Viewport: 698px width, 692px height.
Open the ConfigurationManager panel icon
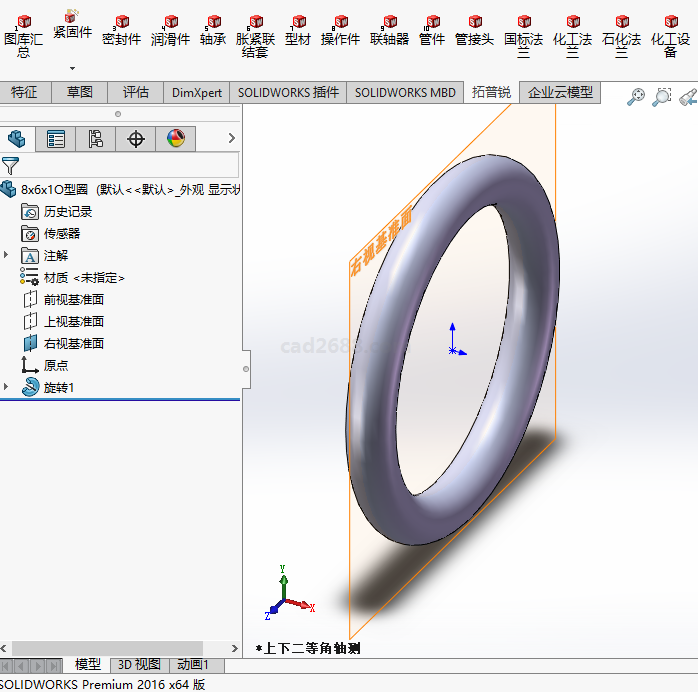(96, 139)
